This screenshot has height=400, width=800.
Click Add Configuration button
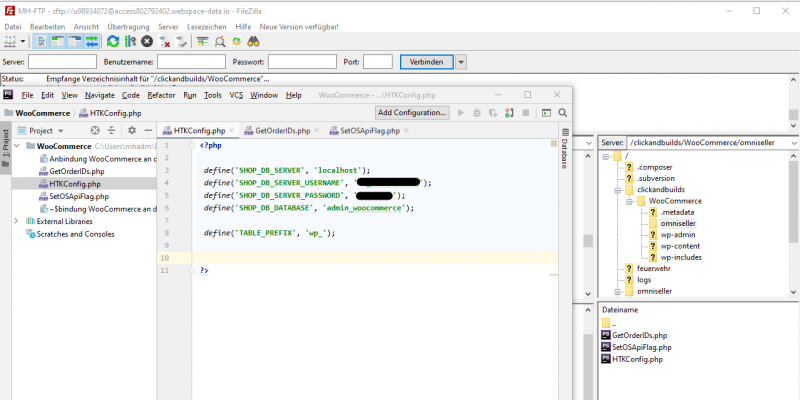pos(411,113)
